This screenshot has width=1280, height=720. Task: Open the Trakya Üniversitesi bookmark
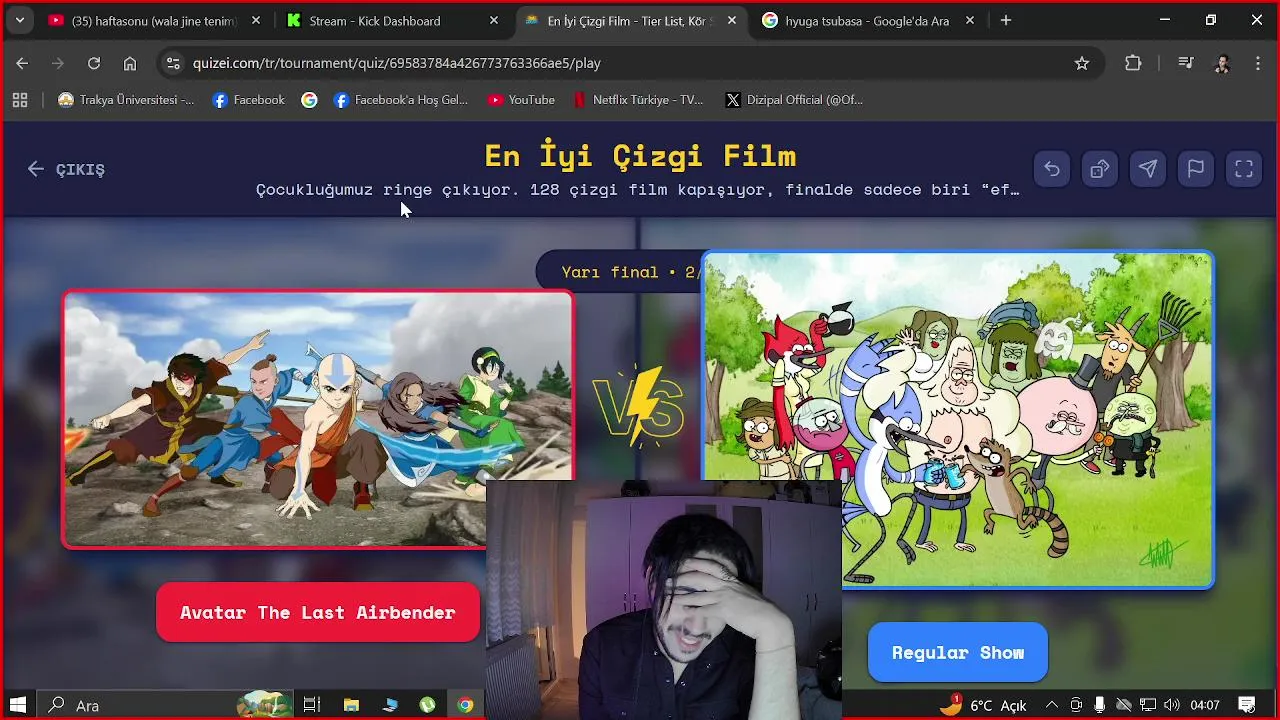coord(126,100)
